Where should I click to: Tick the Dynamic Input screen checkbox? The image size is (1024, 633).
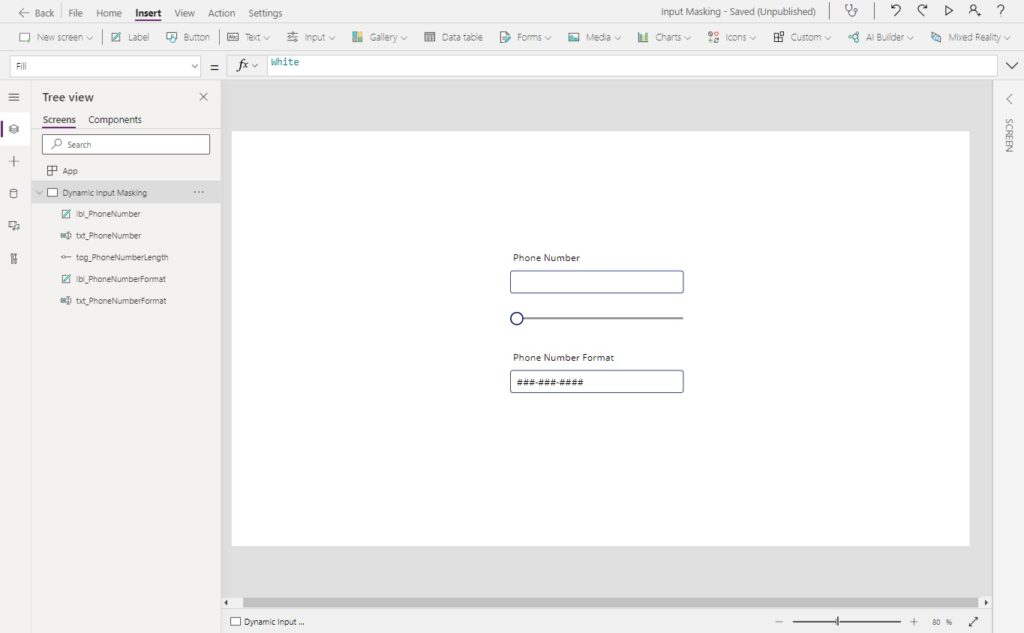[236, 622]
